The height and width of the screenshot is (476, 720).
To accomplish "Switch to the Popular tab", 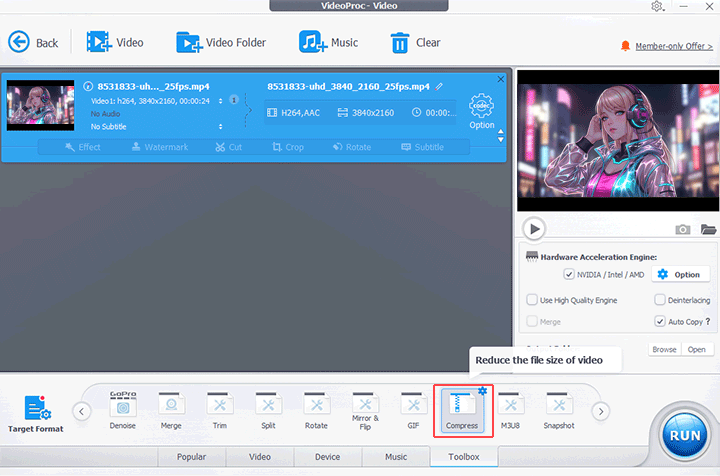I will coord(191,457).
